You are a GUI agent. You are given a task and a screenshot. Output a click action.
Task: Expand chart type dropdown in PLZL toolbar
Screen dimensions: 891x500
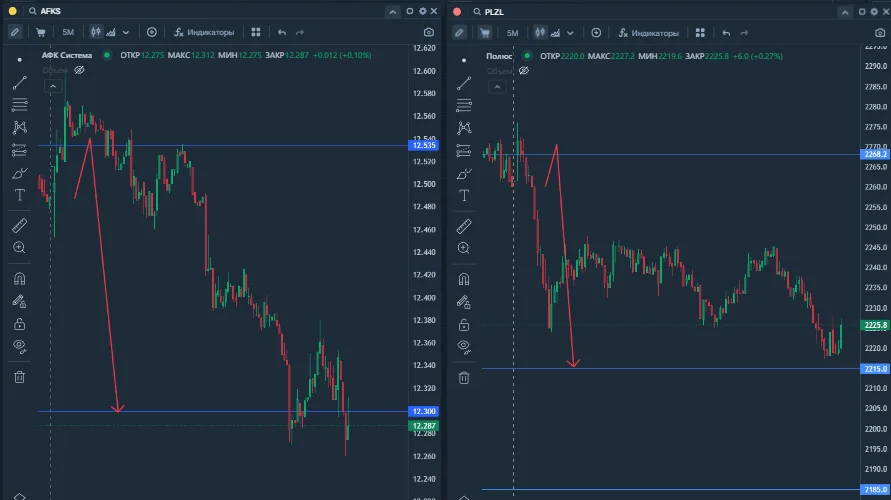(571, 34)
